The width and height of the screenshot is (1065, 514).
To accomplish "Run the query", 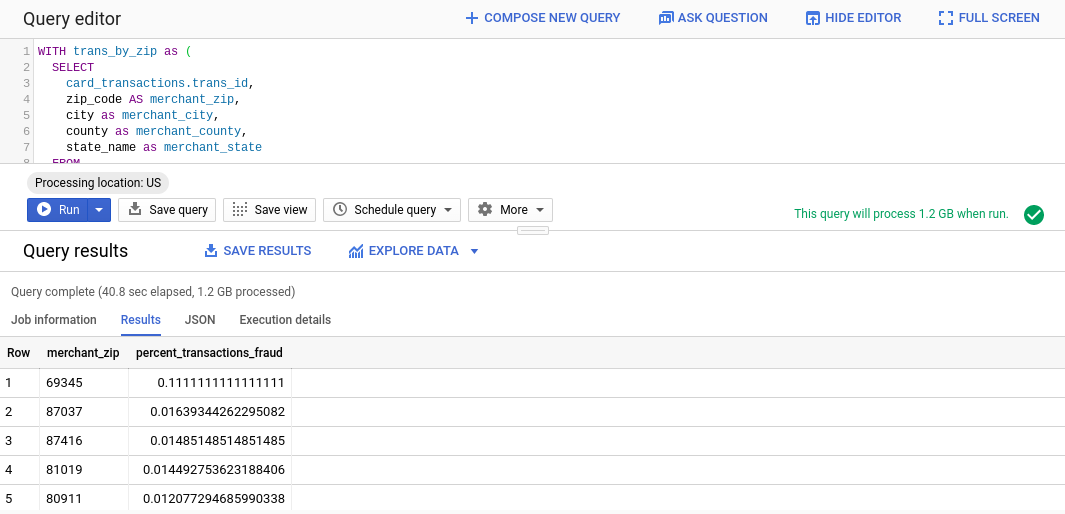I will click(58, 210).
